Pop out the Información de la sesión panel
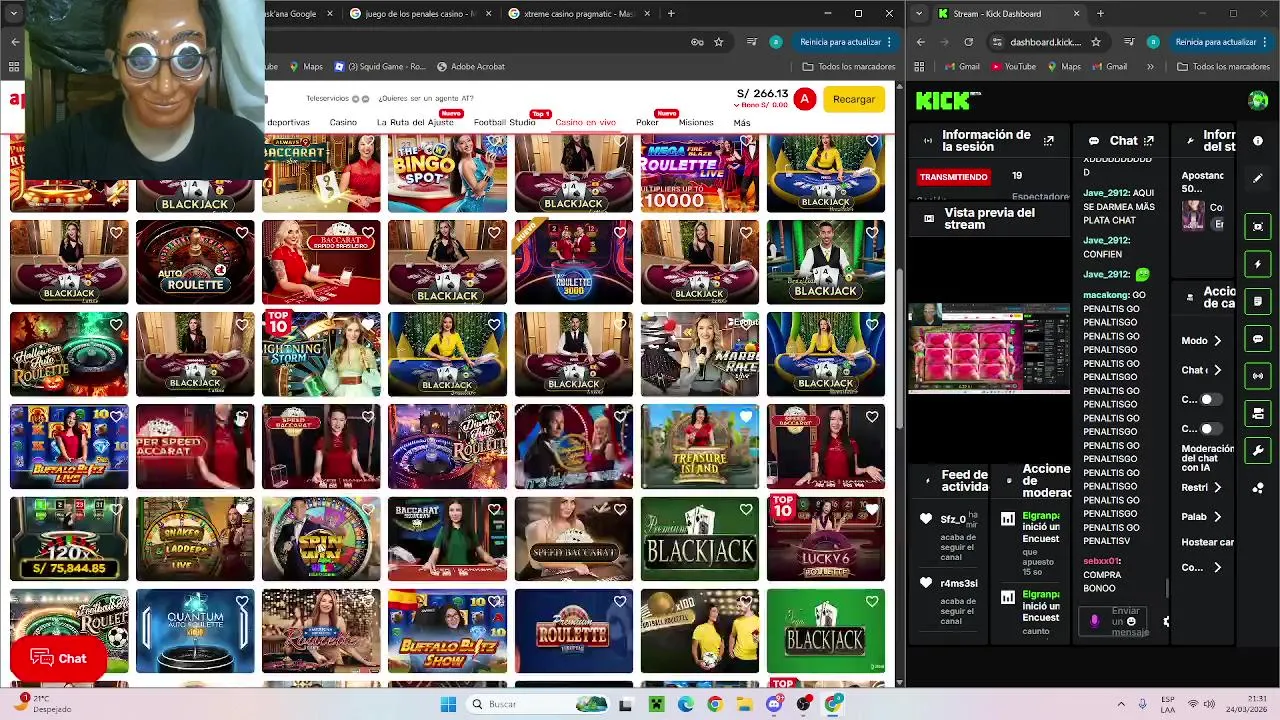Image resolution: width=1280 pixels, height=720 pixels. (1048, 141)
